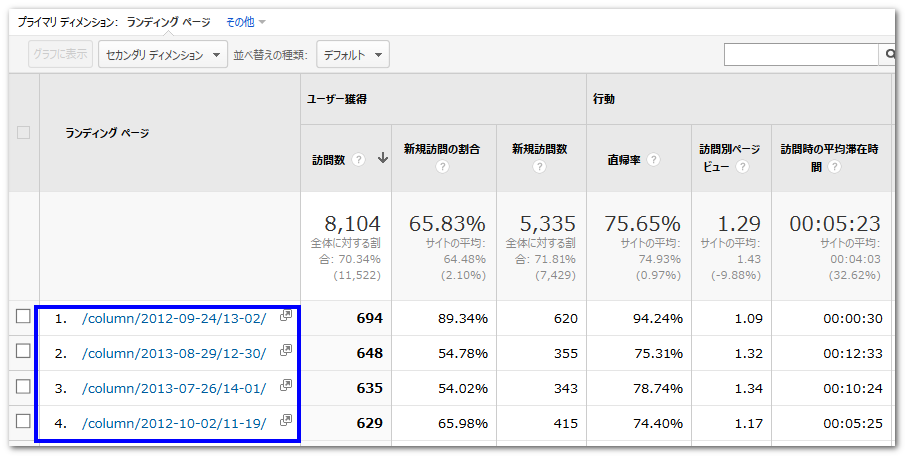Tick the checkbox for row 3
This screenshot has height=456, width=905.
tap(23, 387)
